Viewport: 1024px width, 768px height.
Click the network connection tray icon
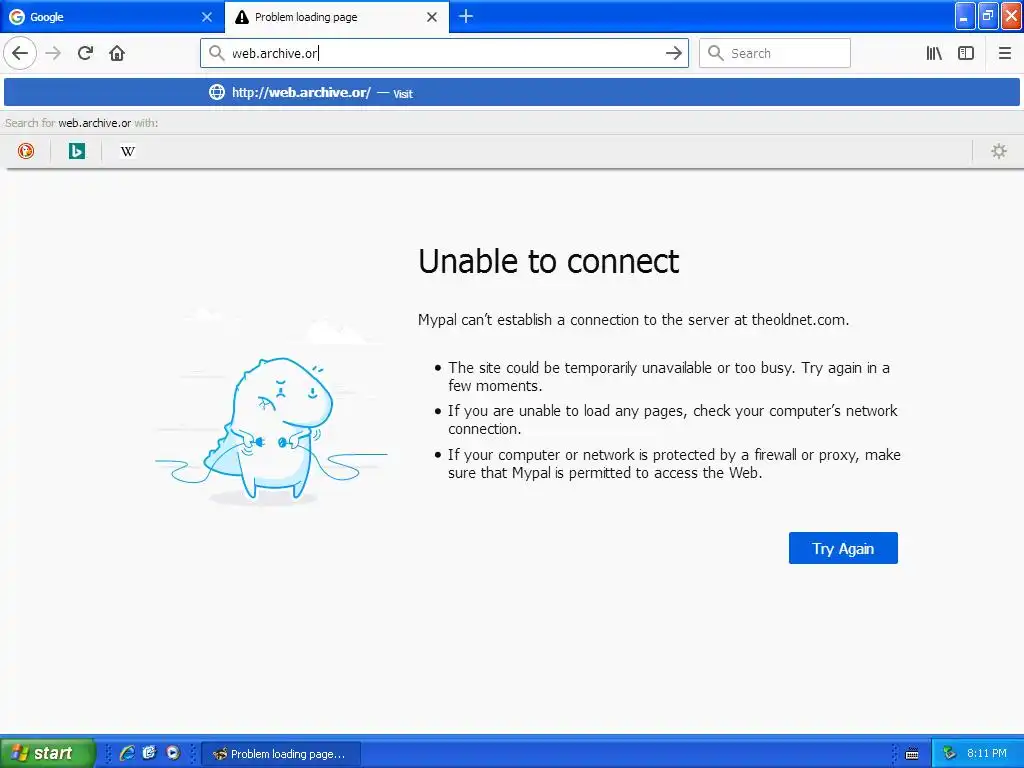click(x=949, y=754)
